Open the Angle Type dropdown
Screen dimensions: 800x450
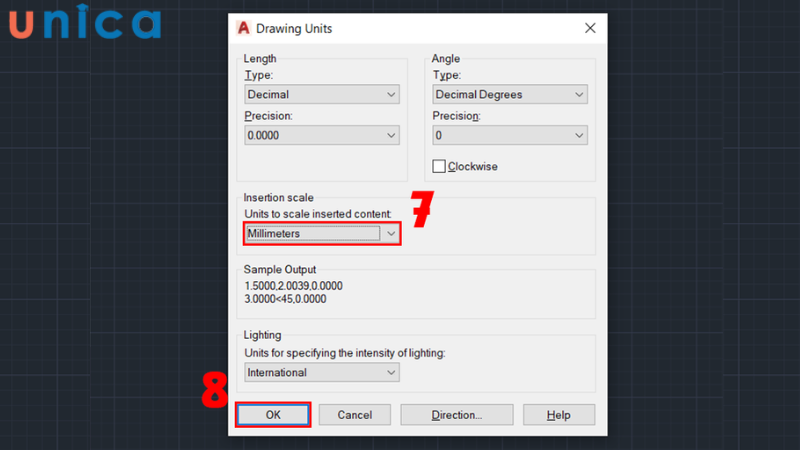coord(510,94)
